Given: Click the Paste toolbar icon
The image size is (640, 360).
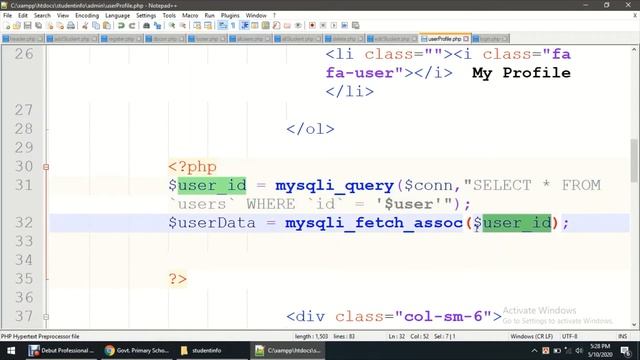Looking at the screenshot, I should coord(107,26).
